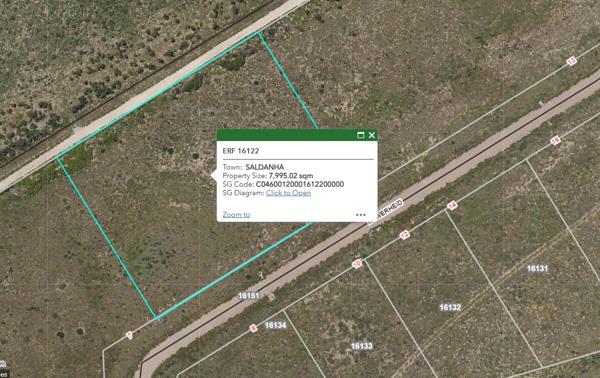Click the street number 8 marker
The width and height of the screenshot is (600, 378).
point(253,328)
